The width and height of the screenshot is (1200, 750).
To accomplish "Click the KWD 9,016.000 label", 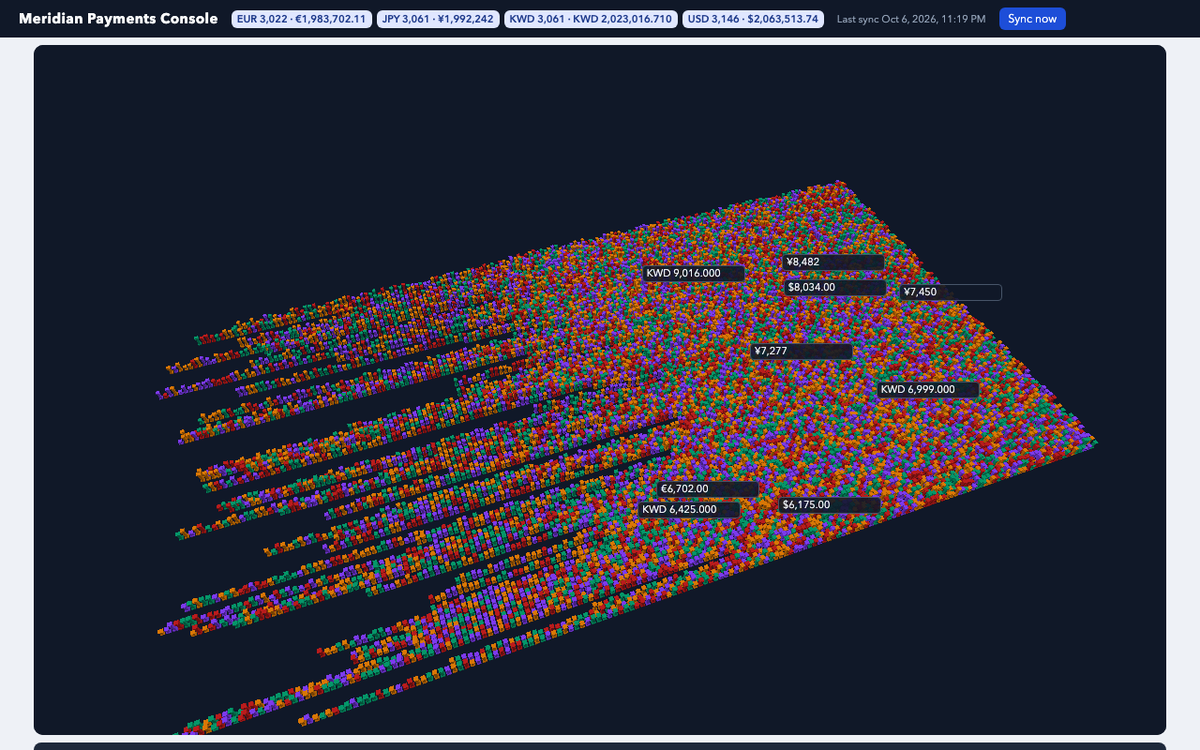I will tap(694, 273).
